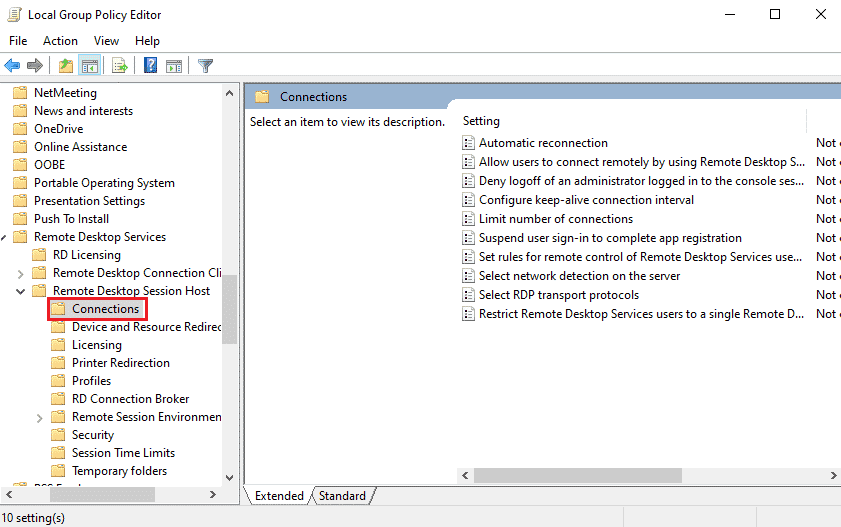Select Presentation Settings folder
The height and width of the screenshot is (527, 841).
[89, 201]
